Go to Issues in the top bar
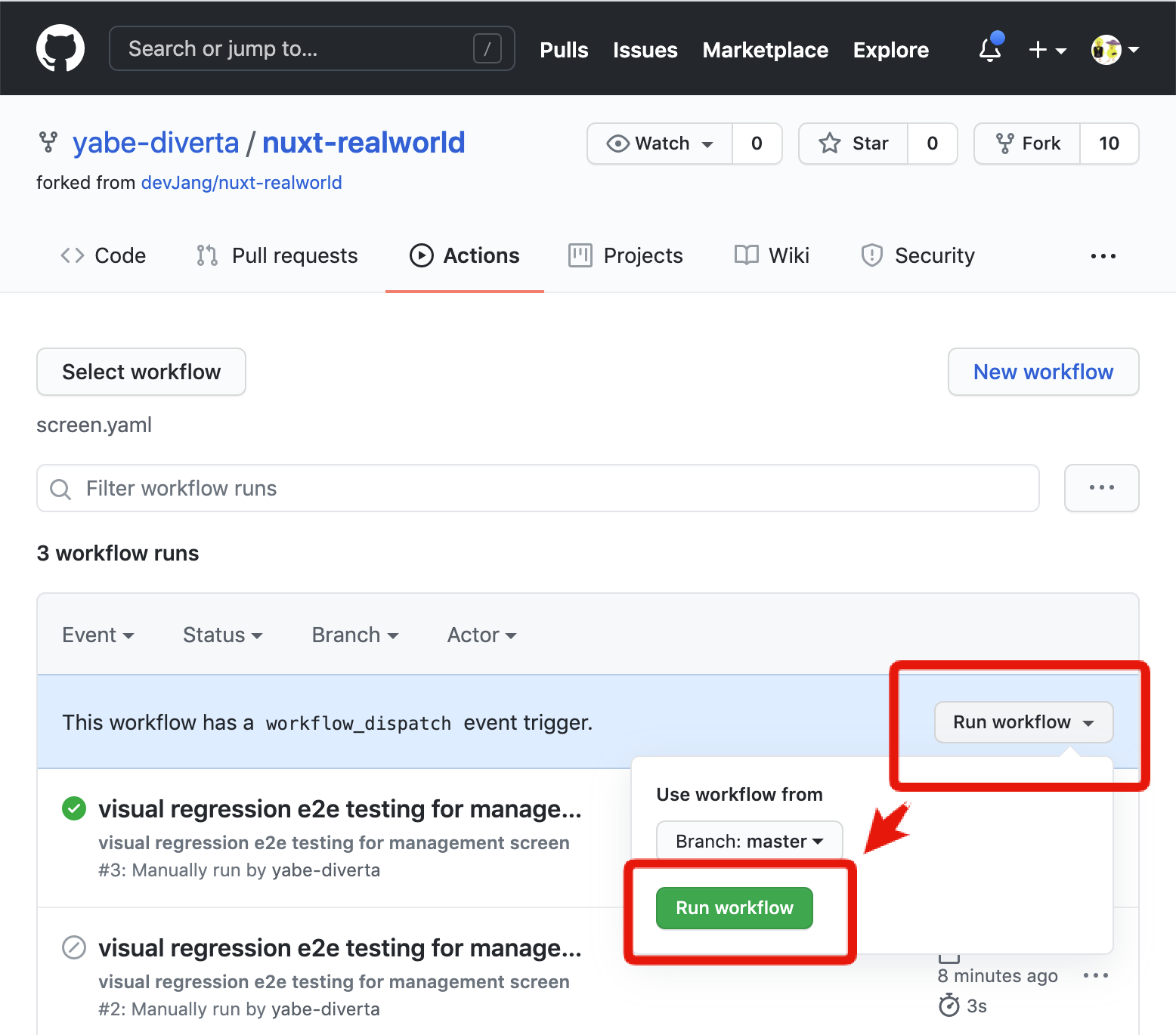 click(645, 50)
